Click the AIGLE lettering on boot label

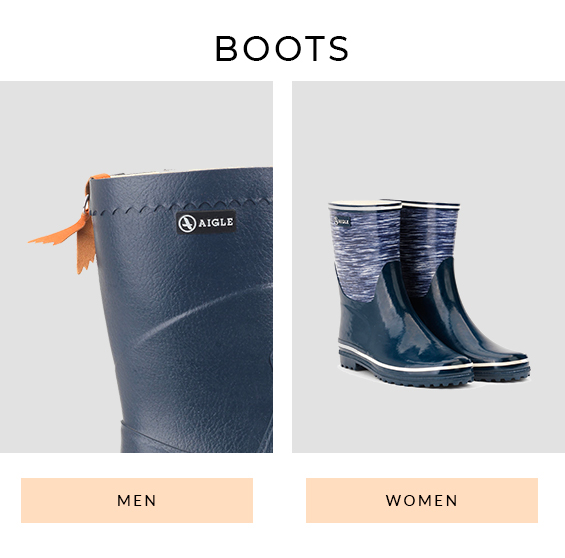coord(216,223)
